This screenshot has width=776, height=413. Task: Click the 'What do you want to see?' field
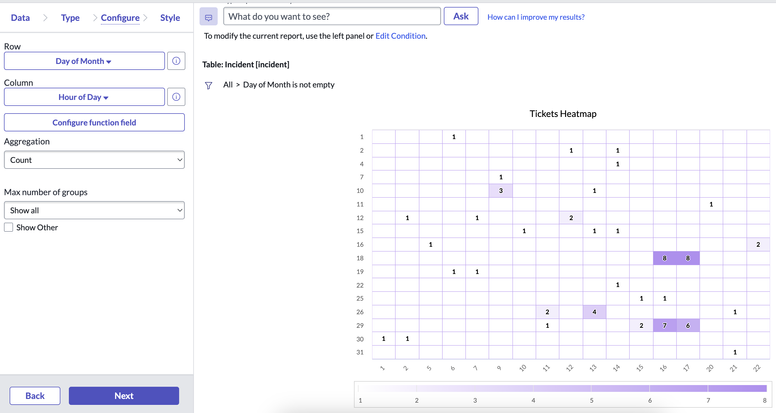click(331, 17)
